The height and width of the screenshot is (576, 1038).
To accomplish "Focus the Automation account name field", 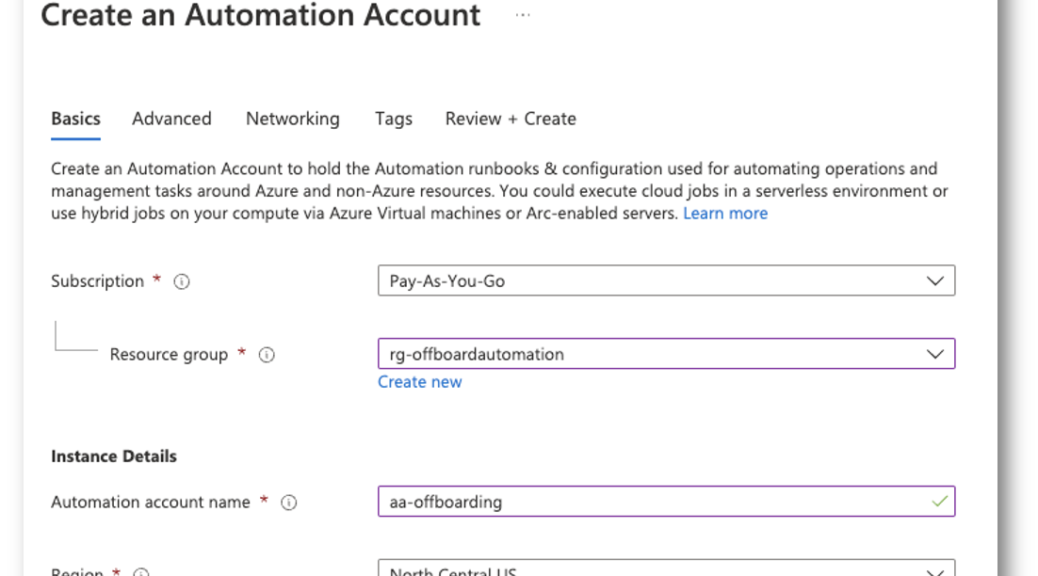I will point(666,501).
